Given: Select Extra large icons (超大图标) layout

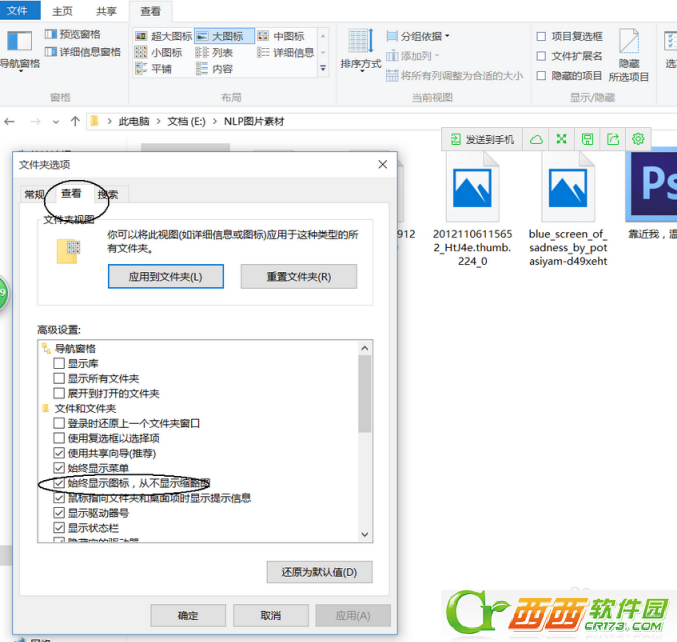Looking at the screenshot, I should [163, 36].
